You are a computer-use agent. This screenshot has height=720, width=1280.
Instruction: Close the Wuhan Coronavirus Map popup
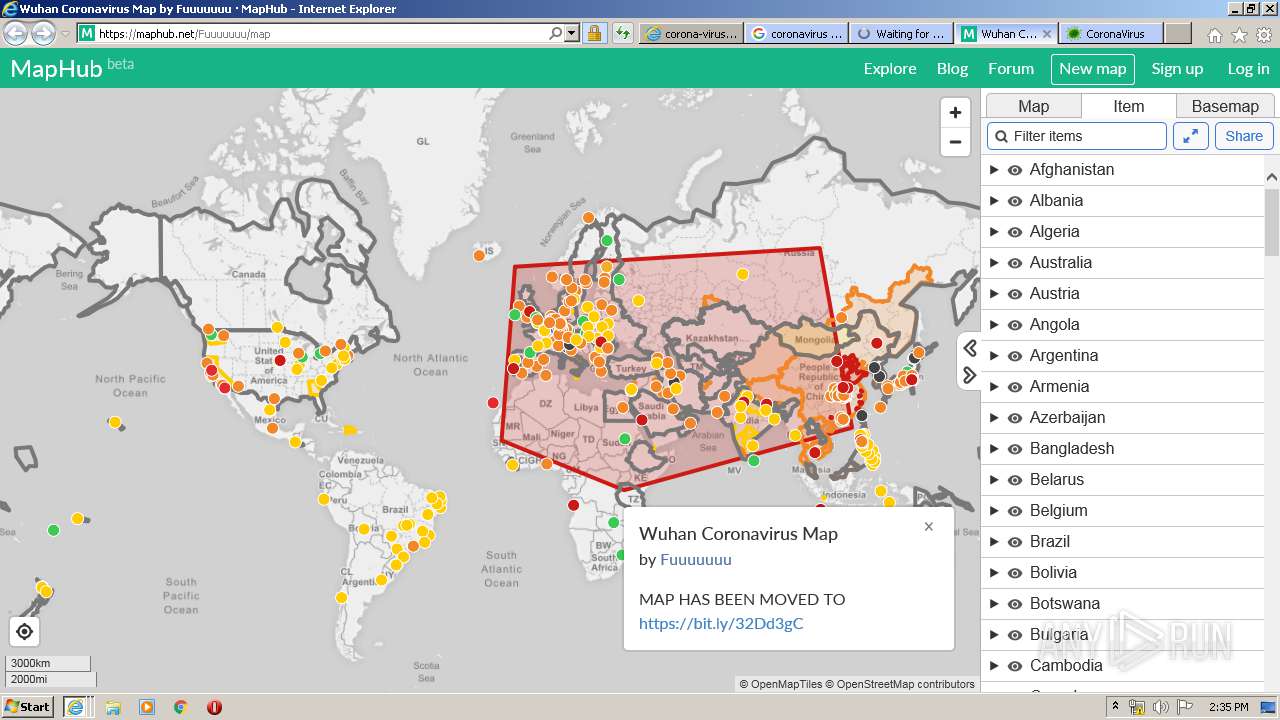(x=929, y=527)
